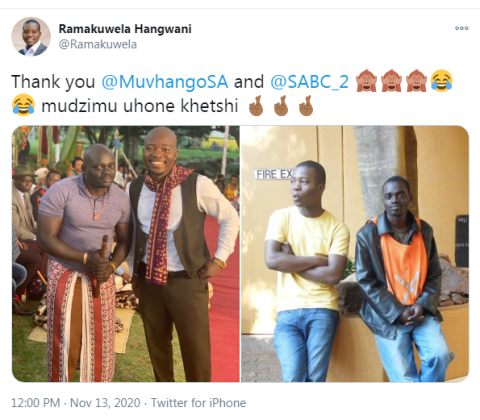Open Ramakuwela Hangwani's profile picture

(x=31, y=37)
